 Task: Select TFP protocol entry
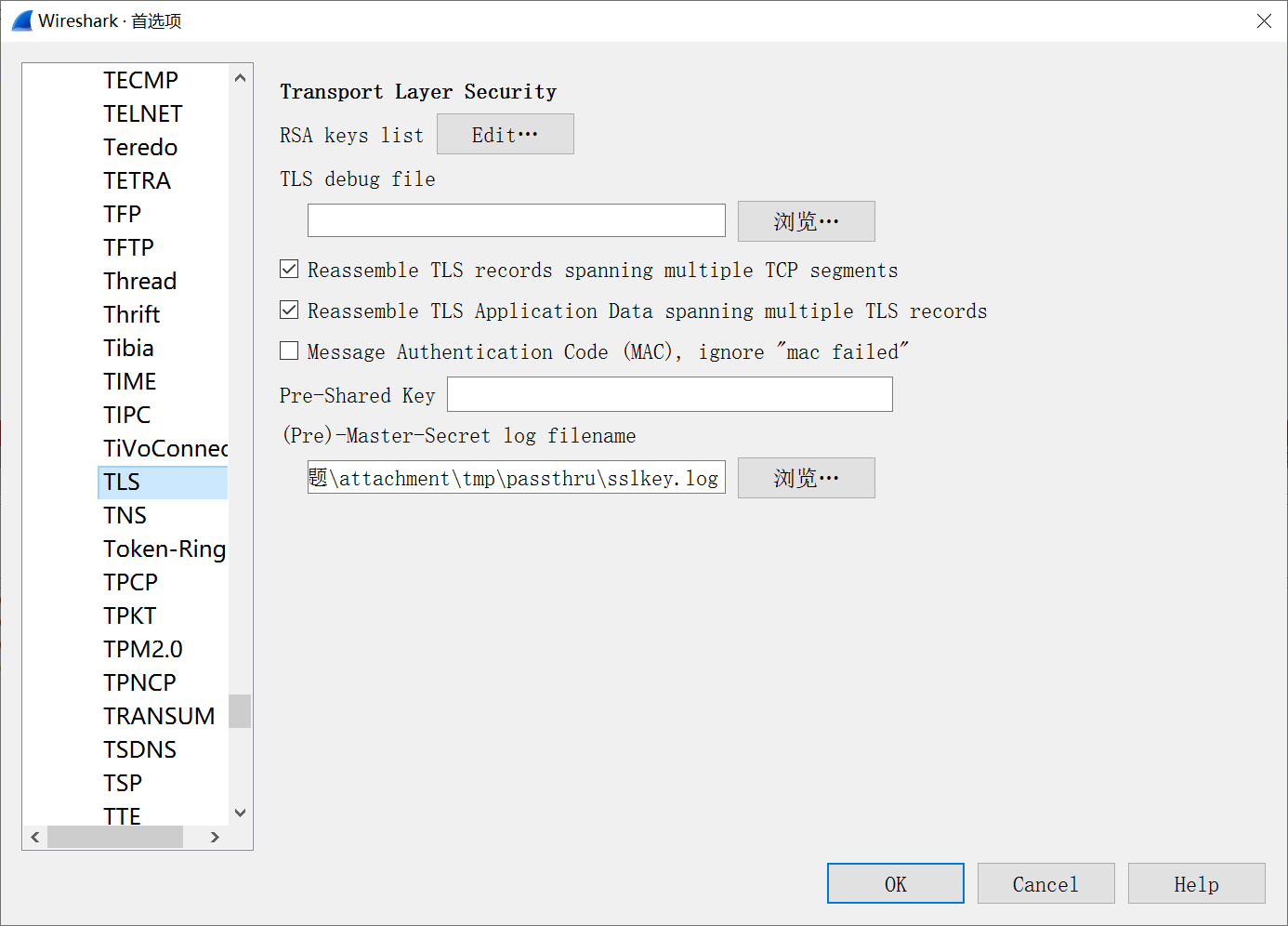pos(122,214)
